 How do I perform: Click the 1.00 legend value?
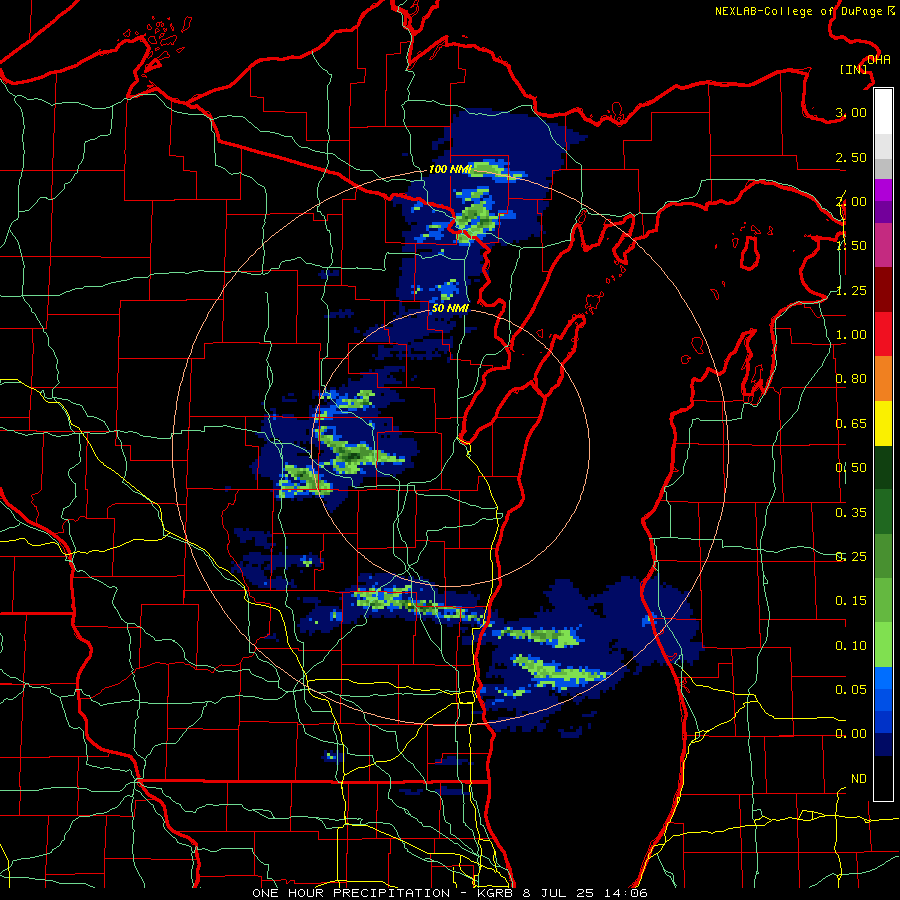[x=851, y=335]
